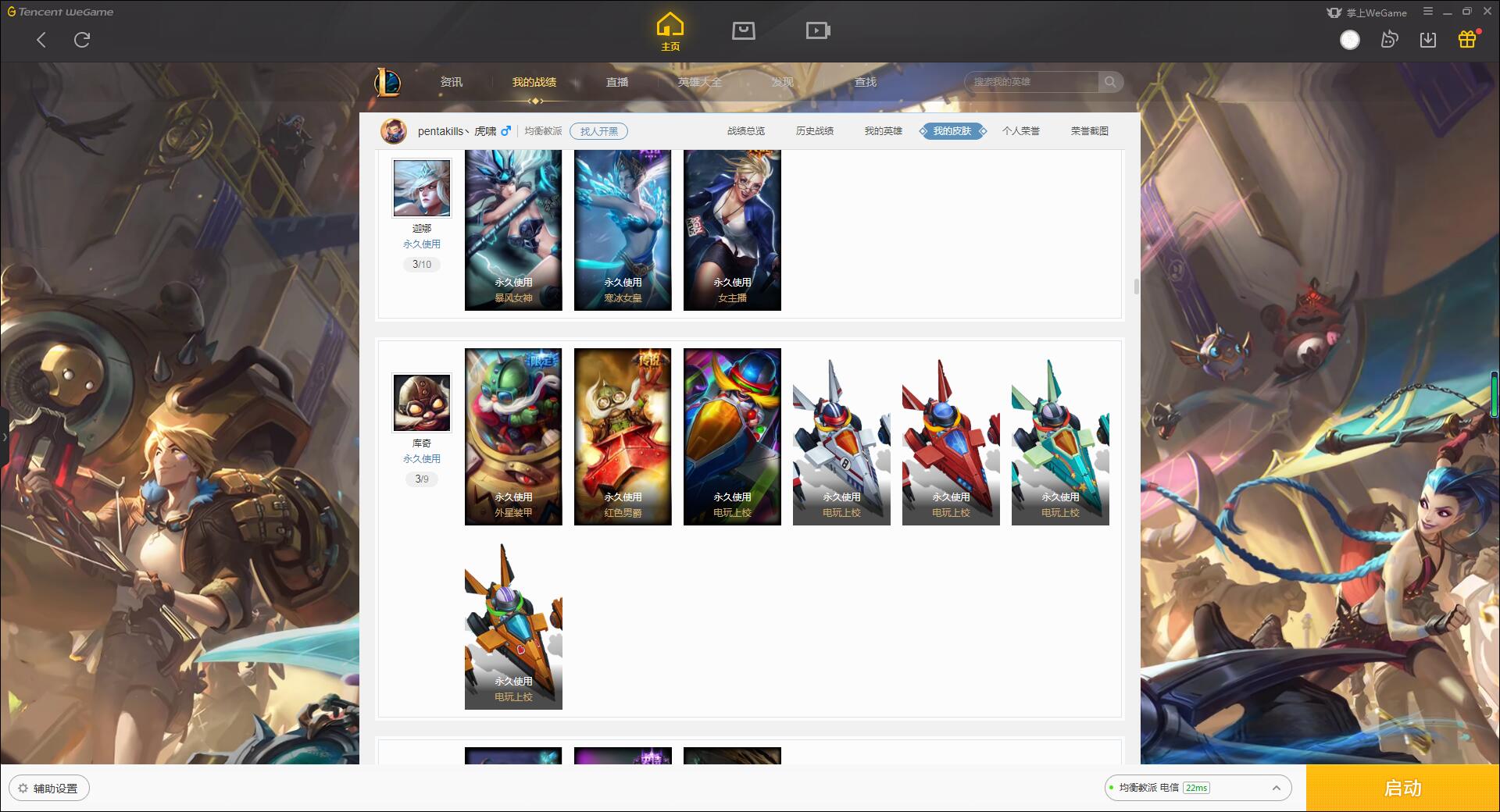Viewport: 1500px width, 812px height.
Task: Focus the hero search field
Action: tap(1031, 82)
